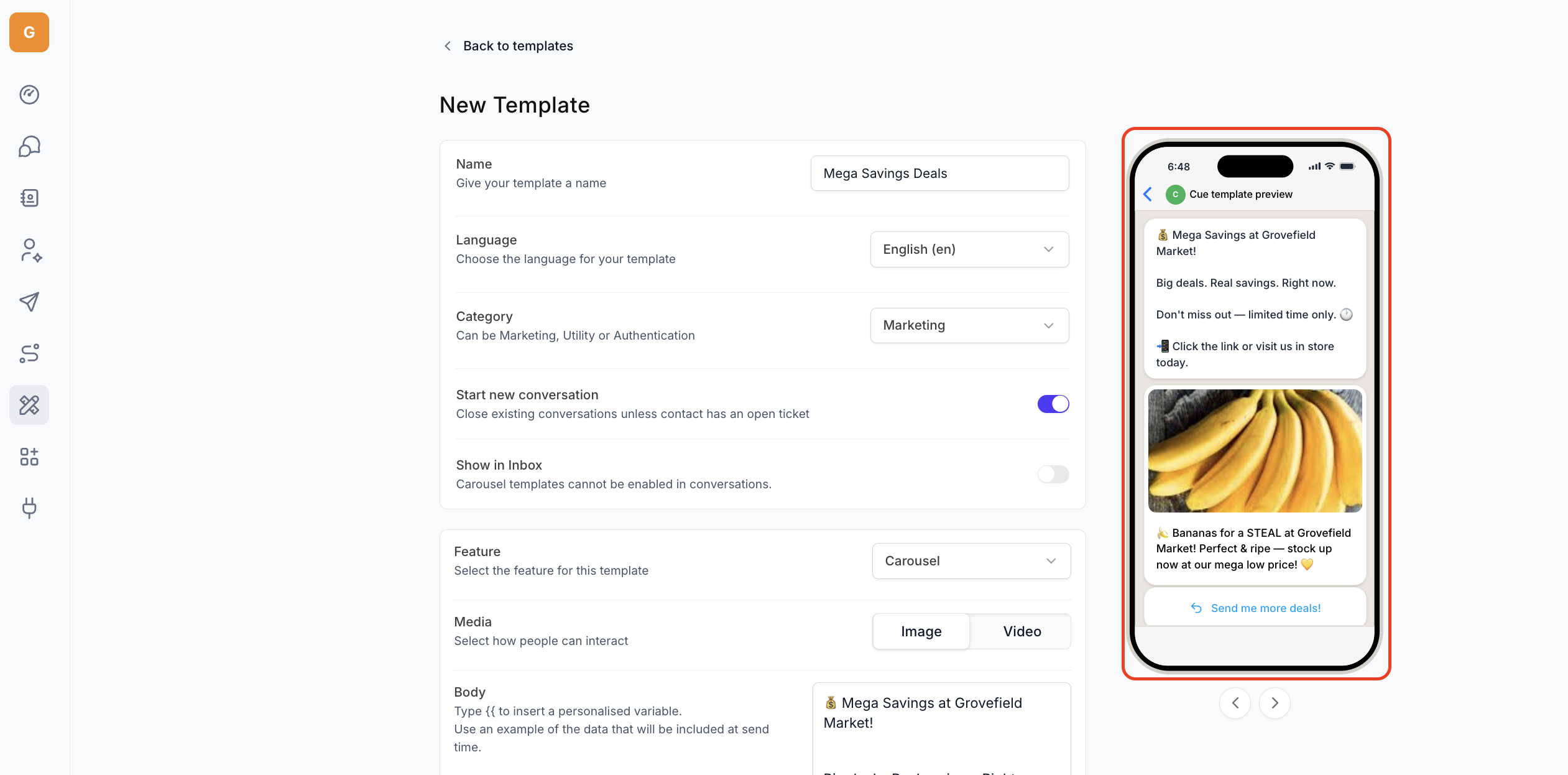
Task: Show next carousel card in preview
Action: (1275, 703)
